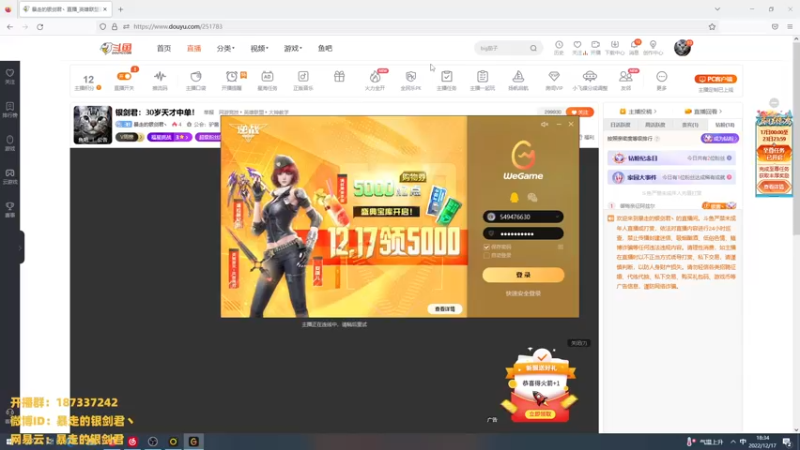Viewport: 800px width, 450px height.
Task: Open the stream code waveform icon
Action: tap(160, 77)
